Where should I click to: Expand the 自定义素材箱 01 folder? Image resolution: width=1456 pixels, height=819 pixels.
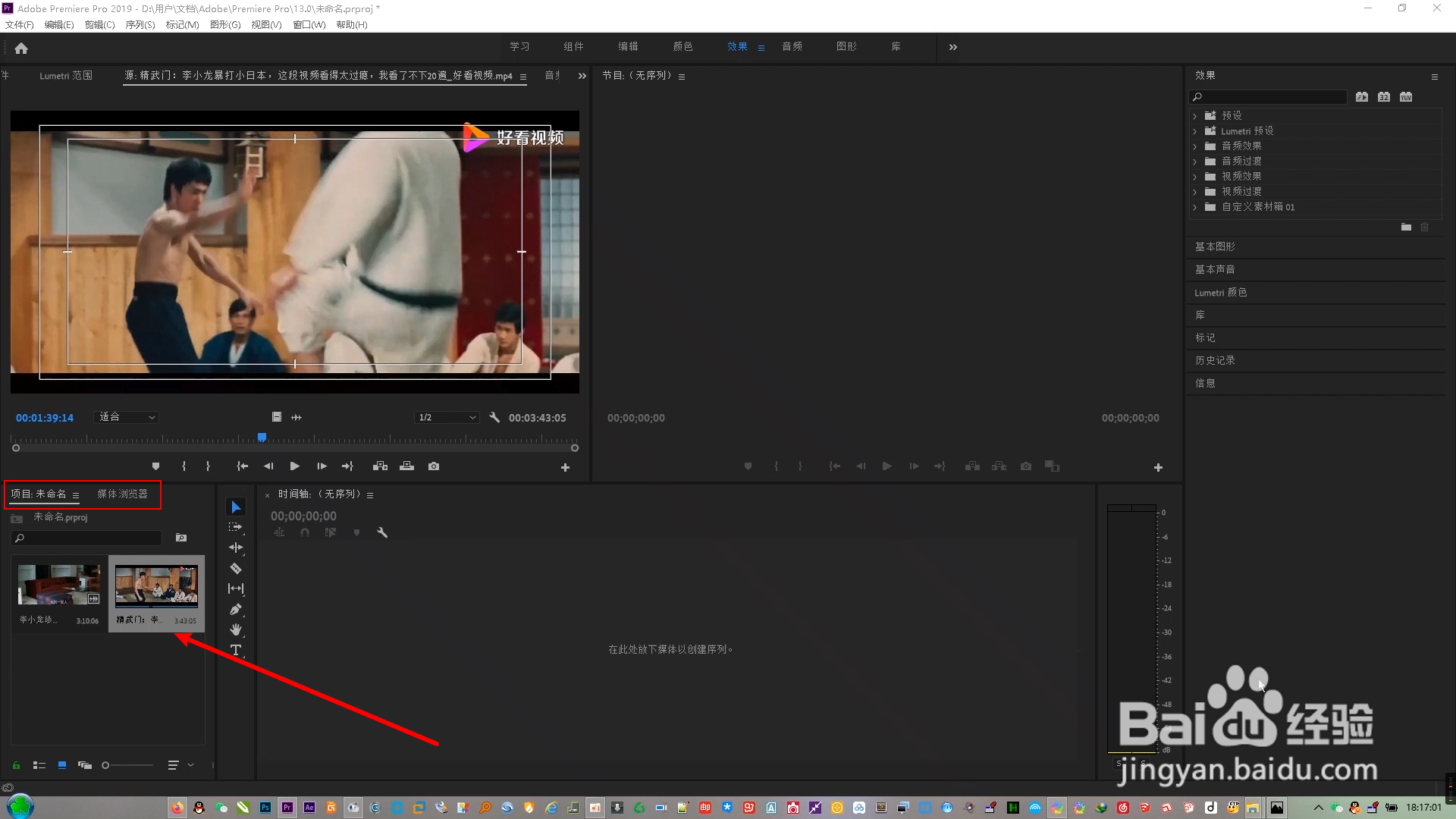tap(1195, 207)
